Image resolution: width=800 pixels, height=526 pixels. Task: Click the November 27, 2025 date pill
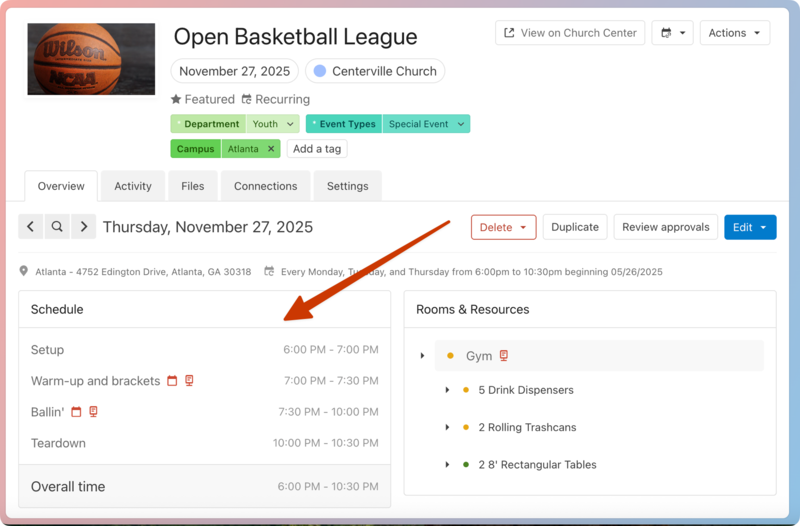[235, 71]
